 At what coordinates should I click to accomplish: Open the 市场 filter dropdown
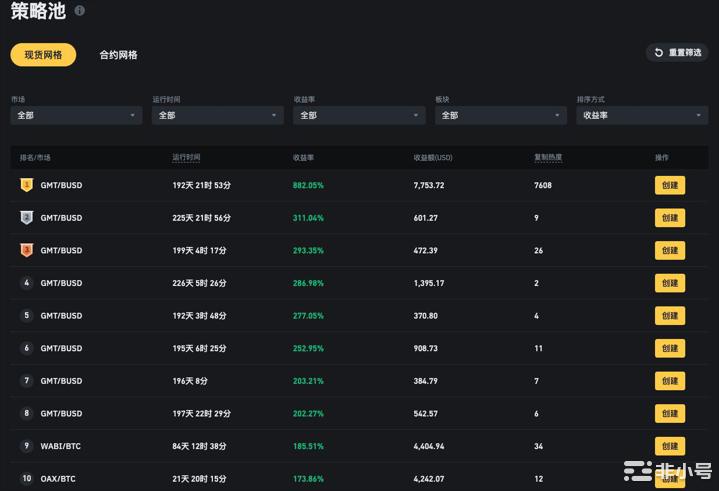coord(76,116)
